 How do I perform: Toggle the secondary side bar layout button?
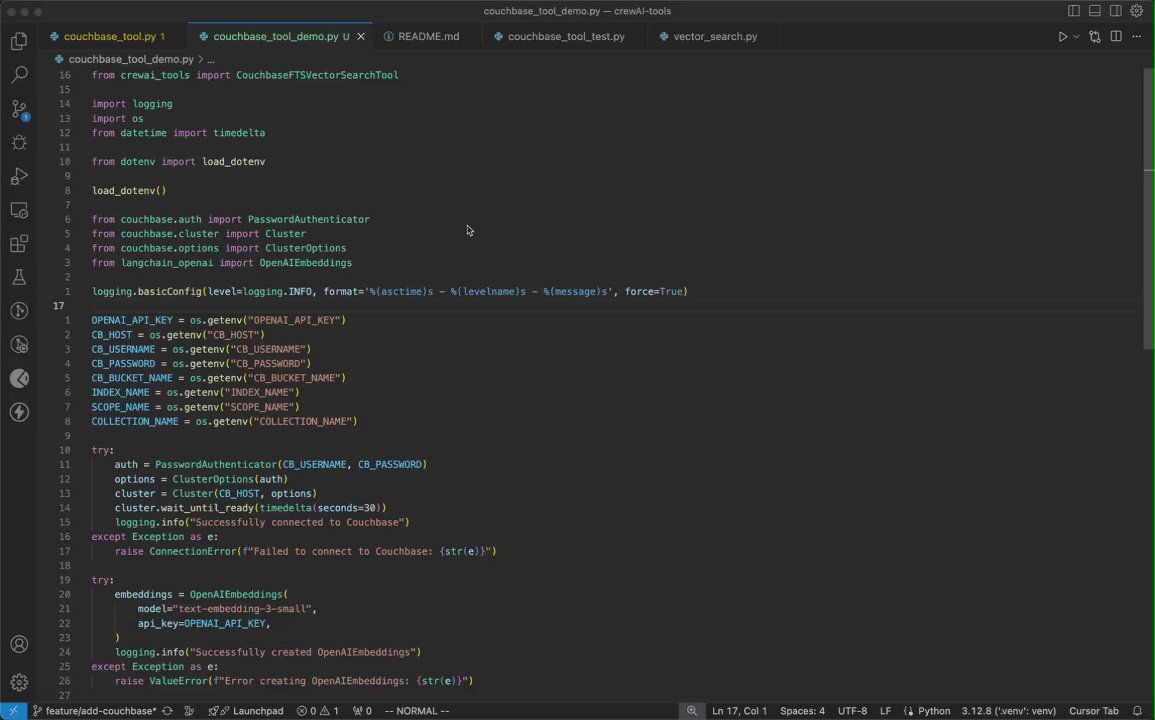coord(1115,11)
